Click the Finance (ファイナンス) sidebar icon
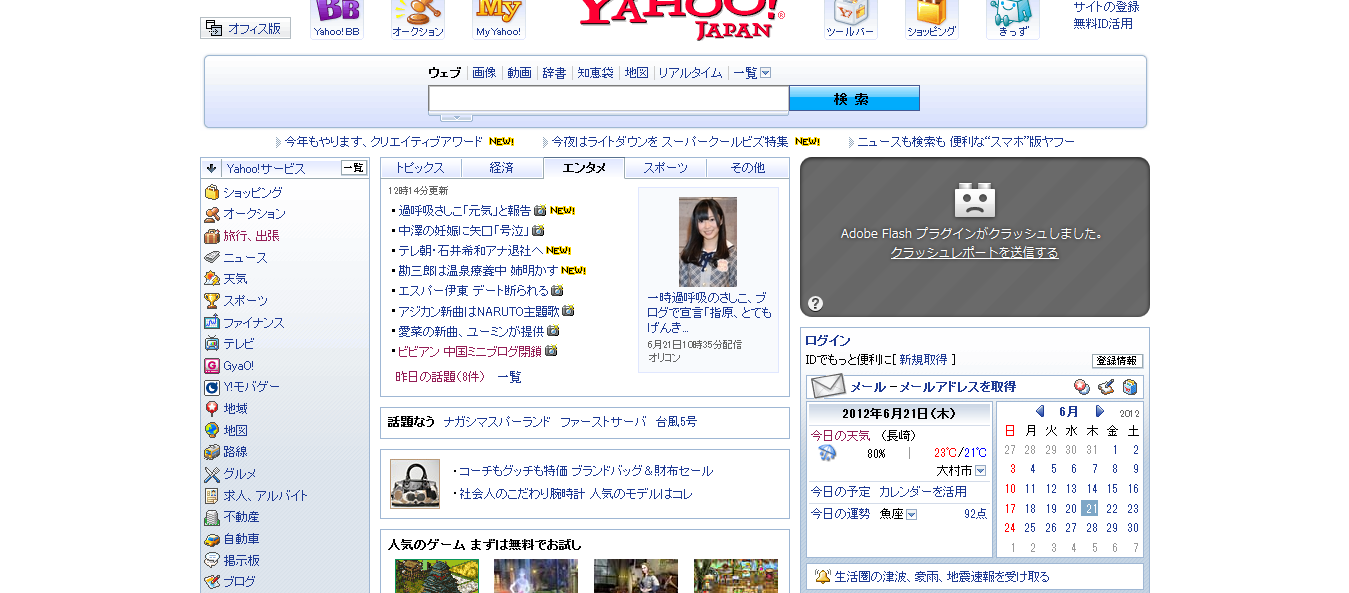This screenshot has width=1349, height=593. click(212, 322)
